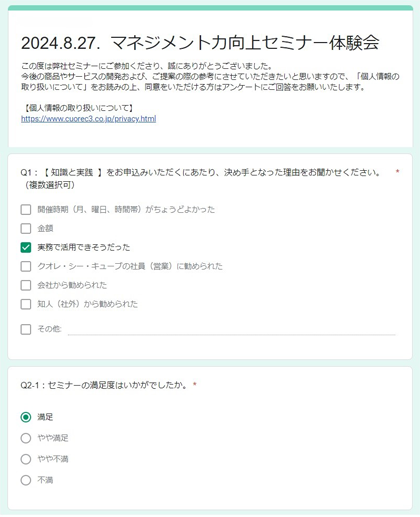Check 知人(社外)から勧められた checkbox

coord(26,304)
